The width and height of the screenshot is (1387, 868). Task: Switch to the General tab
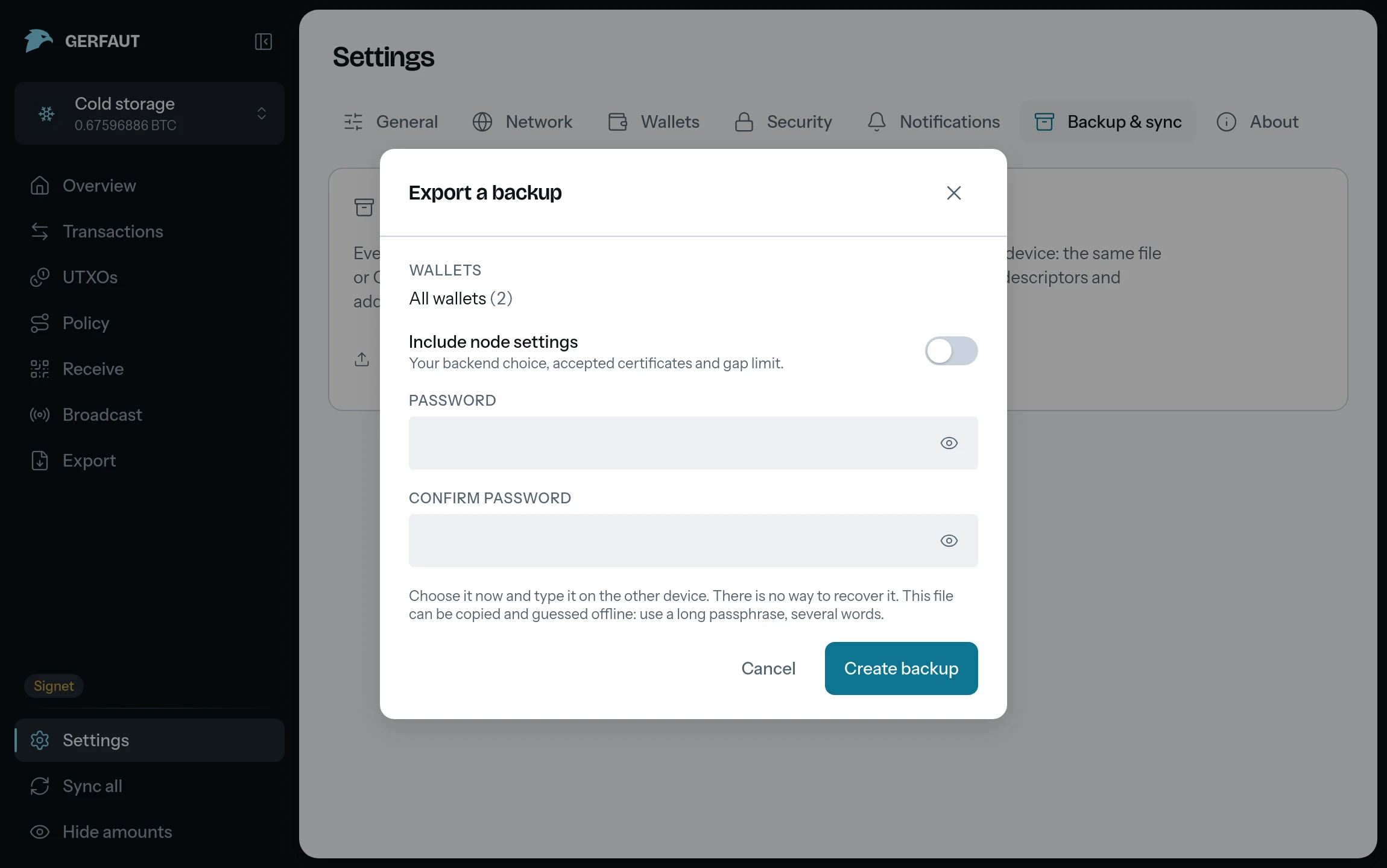pyautogui.click(x=391, y=122)
